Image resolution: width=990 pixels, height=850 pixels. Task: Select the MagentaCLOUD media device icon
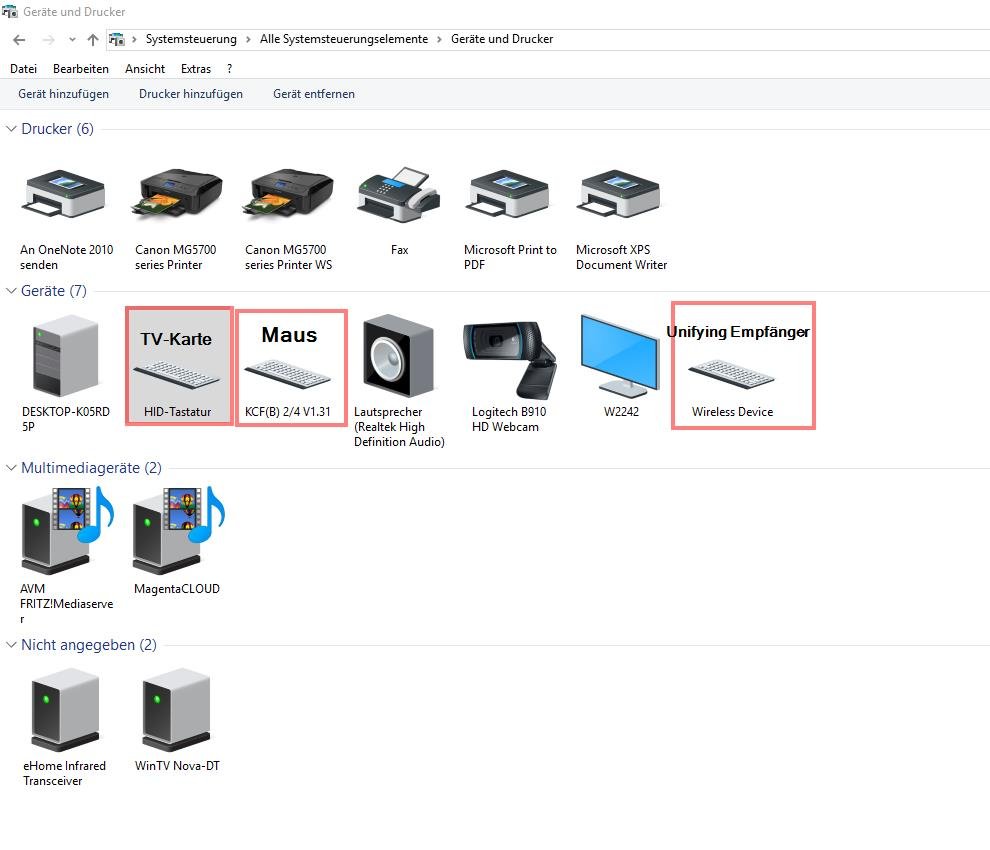pos(179,530)
